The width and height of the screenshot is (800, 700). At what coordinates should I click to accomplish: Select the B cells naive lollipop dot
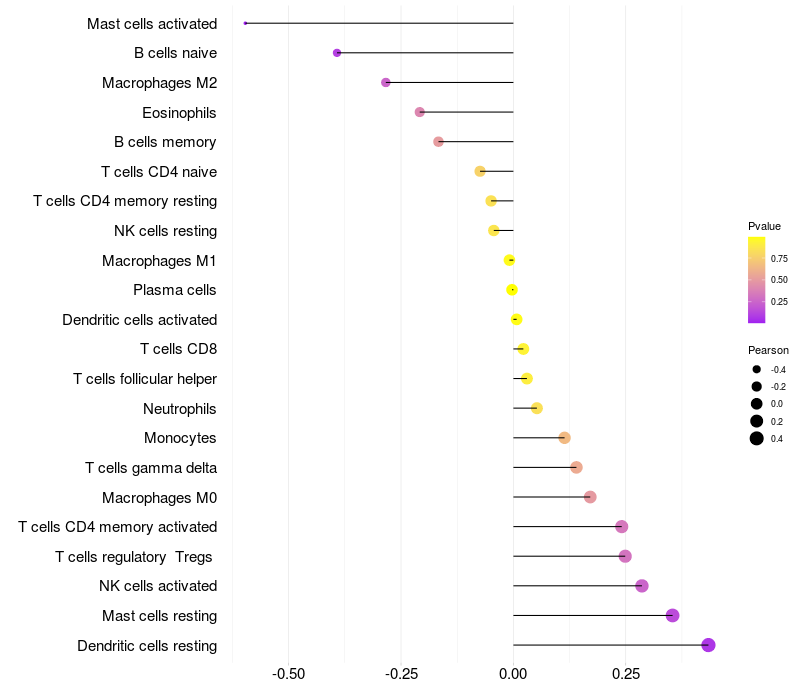point(337,53)
